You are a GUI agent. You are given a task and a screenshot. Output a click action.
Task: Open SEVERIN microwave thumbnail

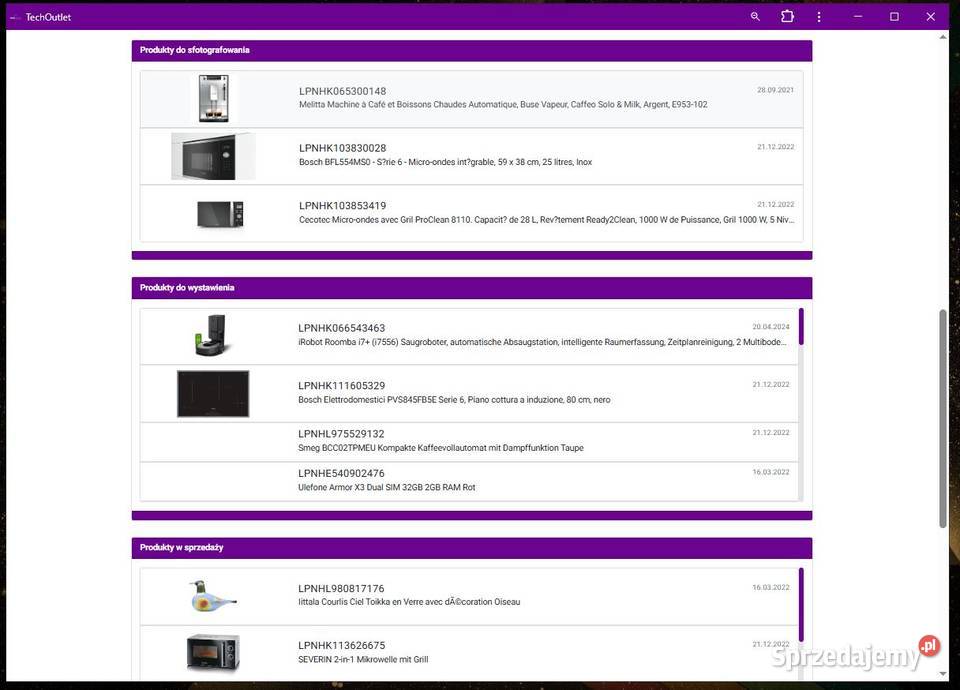213,653
